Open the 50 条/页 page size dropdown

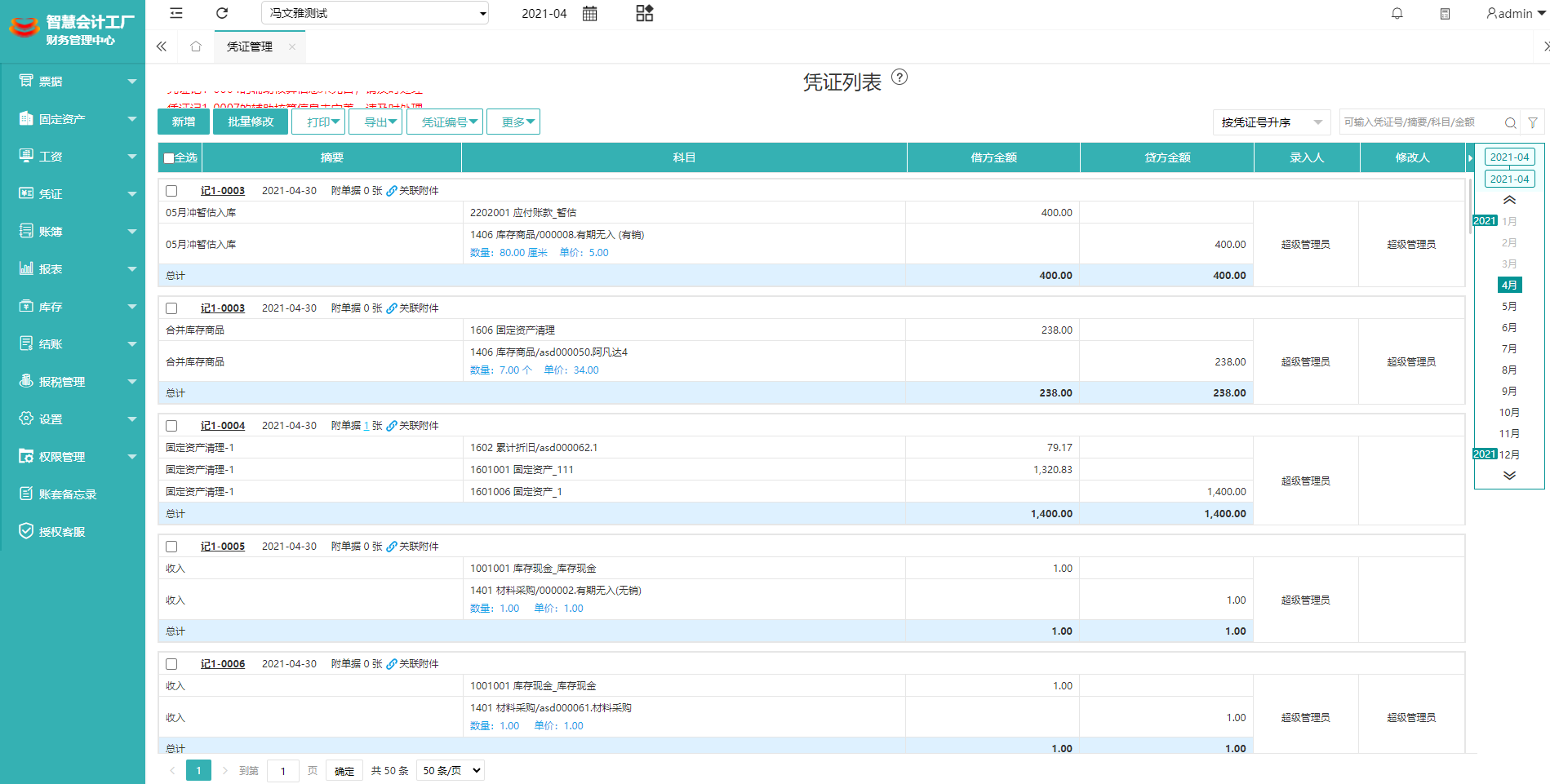pyautogui.click(x=451, y=770)
